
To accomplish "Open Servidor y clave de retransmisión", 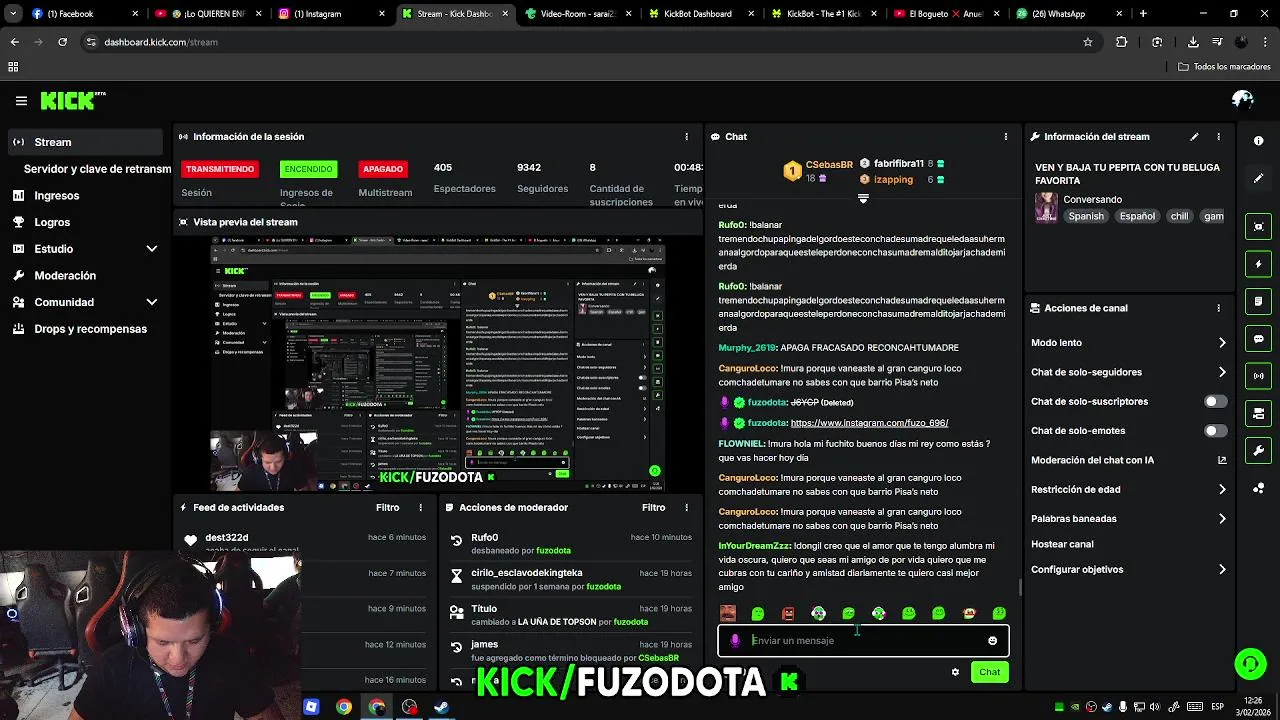I will click(x=97, y=169).
